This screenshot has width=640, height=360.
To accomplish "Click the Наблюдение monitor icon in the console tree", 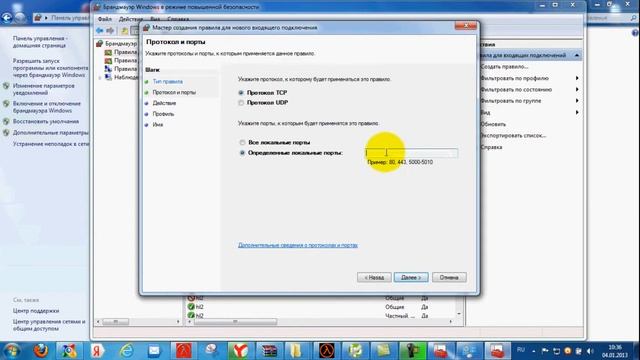I will pos(108,77).
